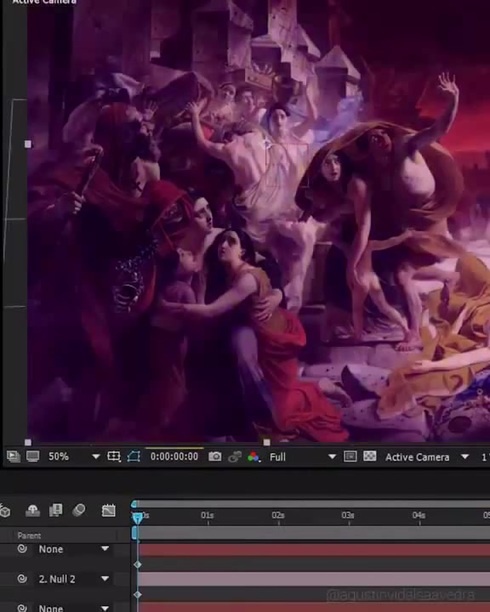Select keyframe below the top red layer bar
The image size is (490, 612).
(x=137, y=565)
